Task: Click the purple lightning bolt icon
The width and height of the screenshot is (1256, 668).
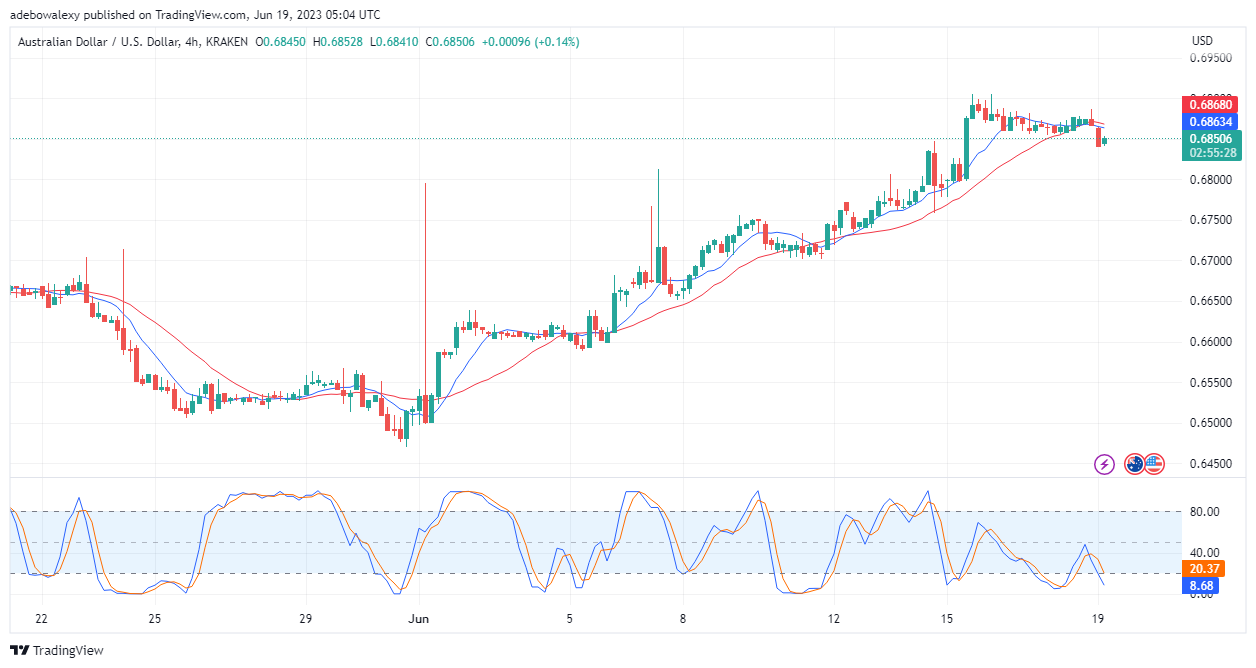Action: [1104, 464]
